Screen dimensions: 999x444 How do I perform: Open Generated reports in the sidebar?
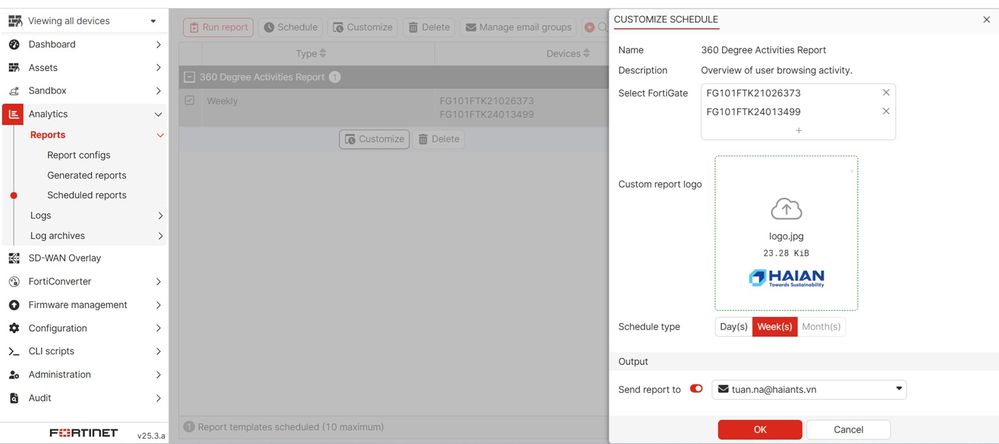point(86,175)
